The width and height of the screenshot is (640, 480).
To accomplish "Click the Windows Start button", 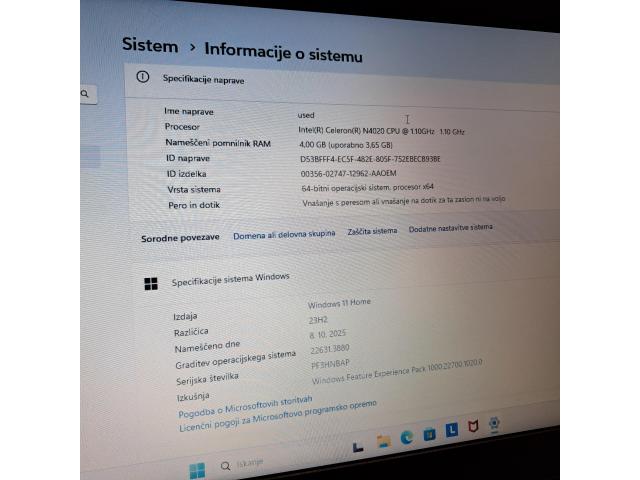I will pyautogui.click(x=197, y=470).
